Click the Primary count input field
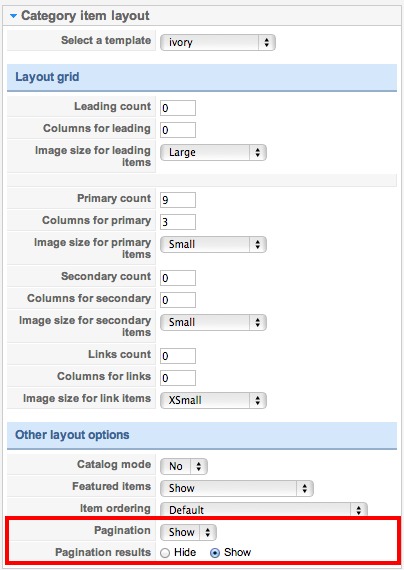This screenshot has height=570, width=404. click(178, 200)
